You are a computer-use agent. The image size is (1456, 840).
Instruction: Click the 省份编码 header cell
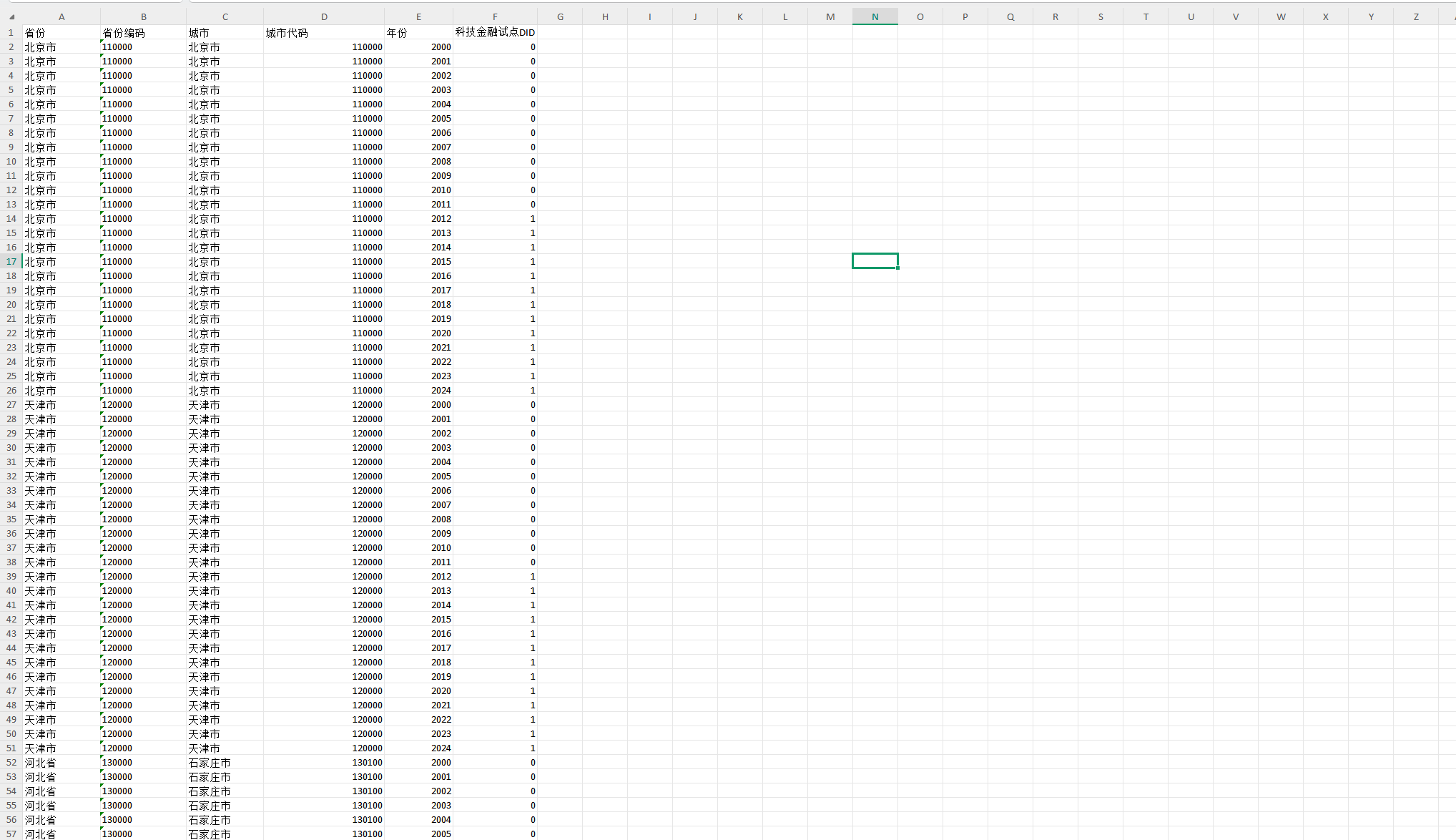point(124,33)
